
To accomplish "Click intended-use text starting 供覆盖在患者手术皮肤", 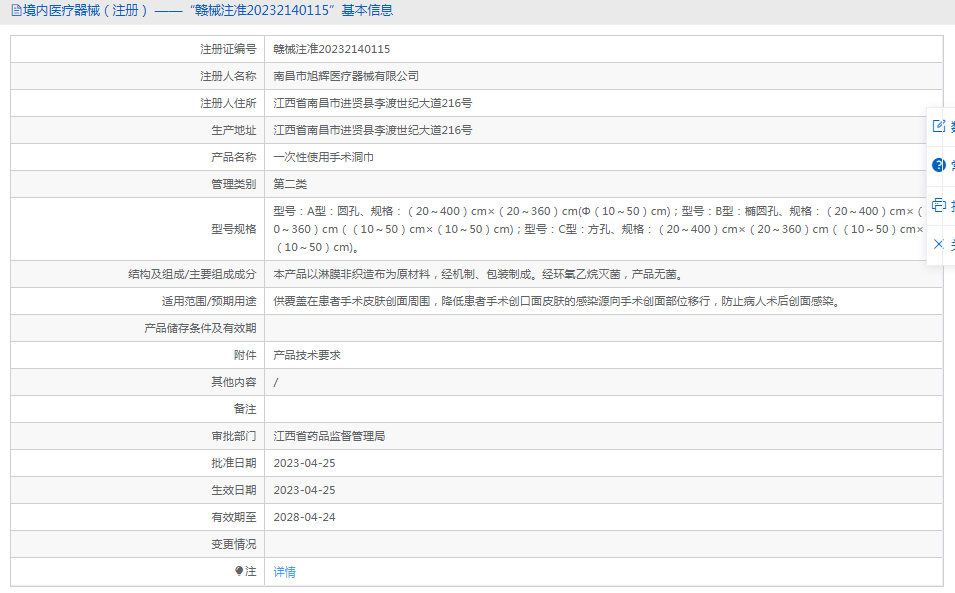I will [x=558, y=301].
